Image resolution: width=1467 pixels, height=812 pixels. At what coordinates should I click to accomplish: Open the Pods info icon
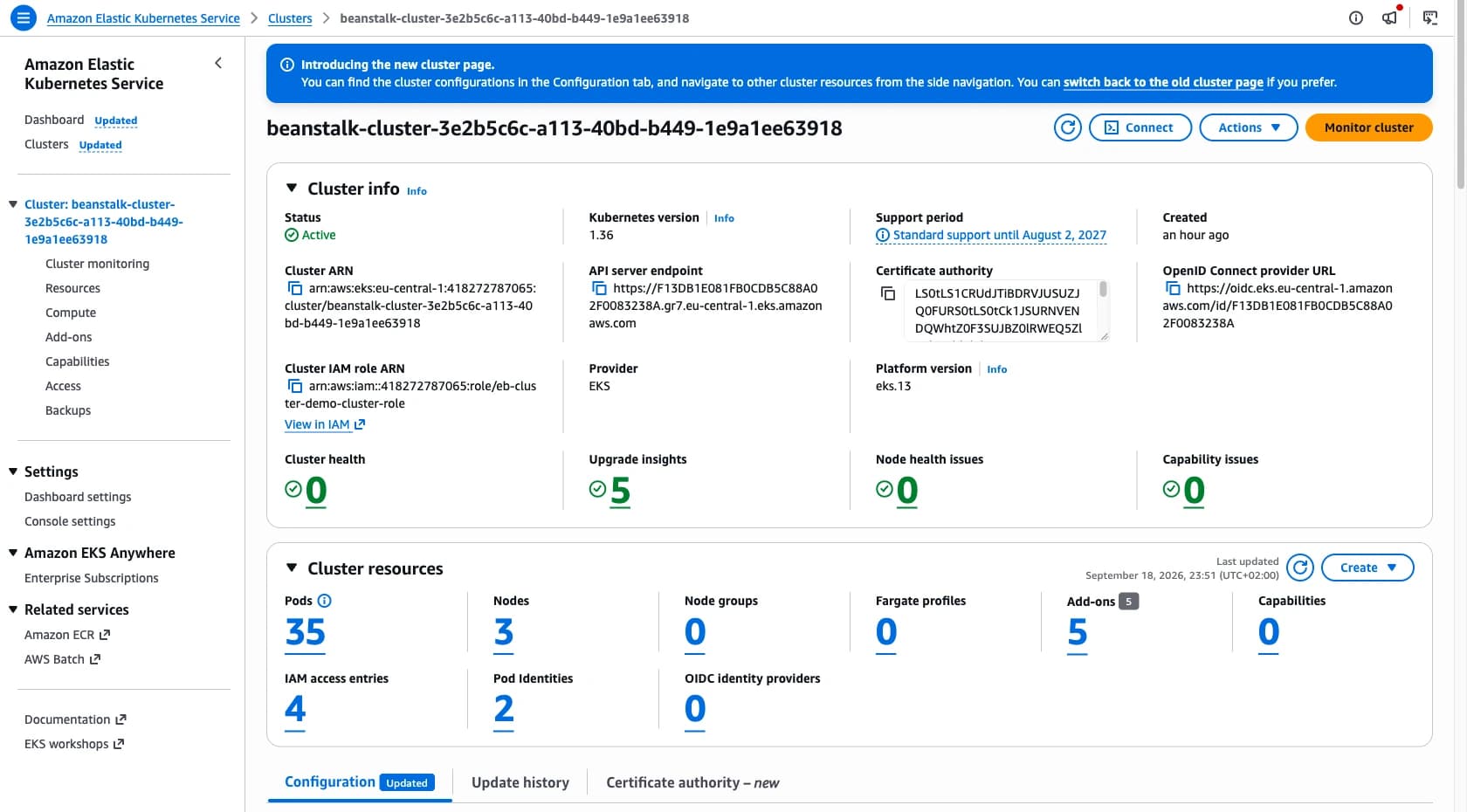click(x=325, y=601)
